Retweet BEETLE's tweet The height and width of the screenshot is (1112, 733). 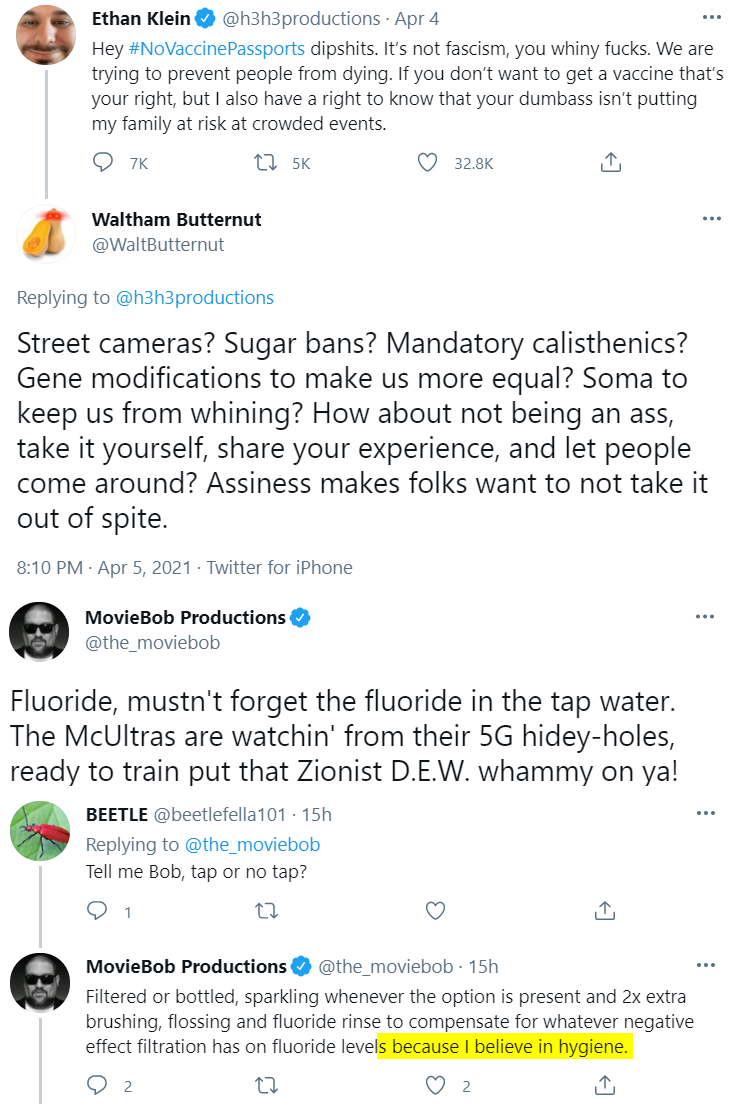click(267, 911)
